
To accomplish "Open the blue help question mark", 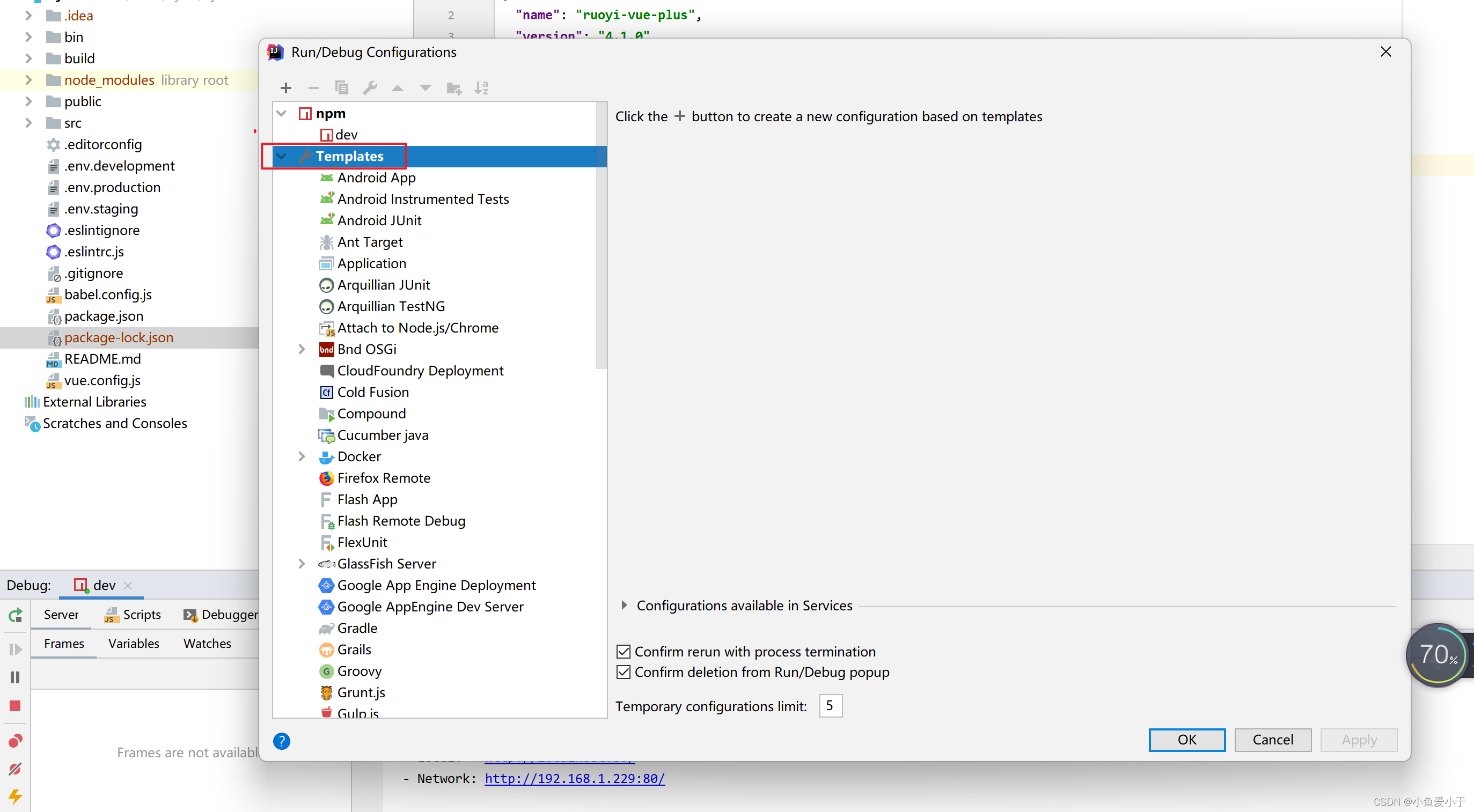I will [282, 741].
